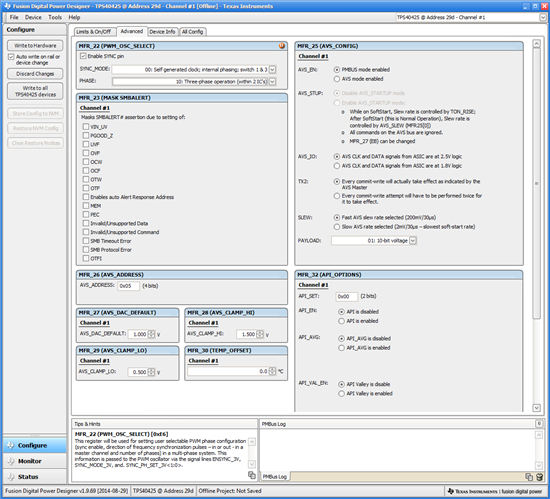
Task: Select Slow AVS rate radio button
Action: [337, 227]
